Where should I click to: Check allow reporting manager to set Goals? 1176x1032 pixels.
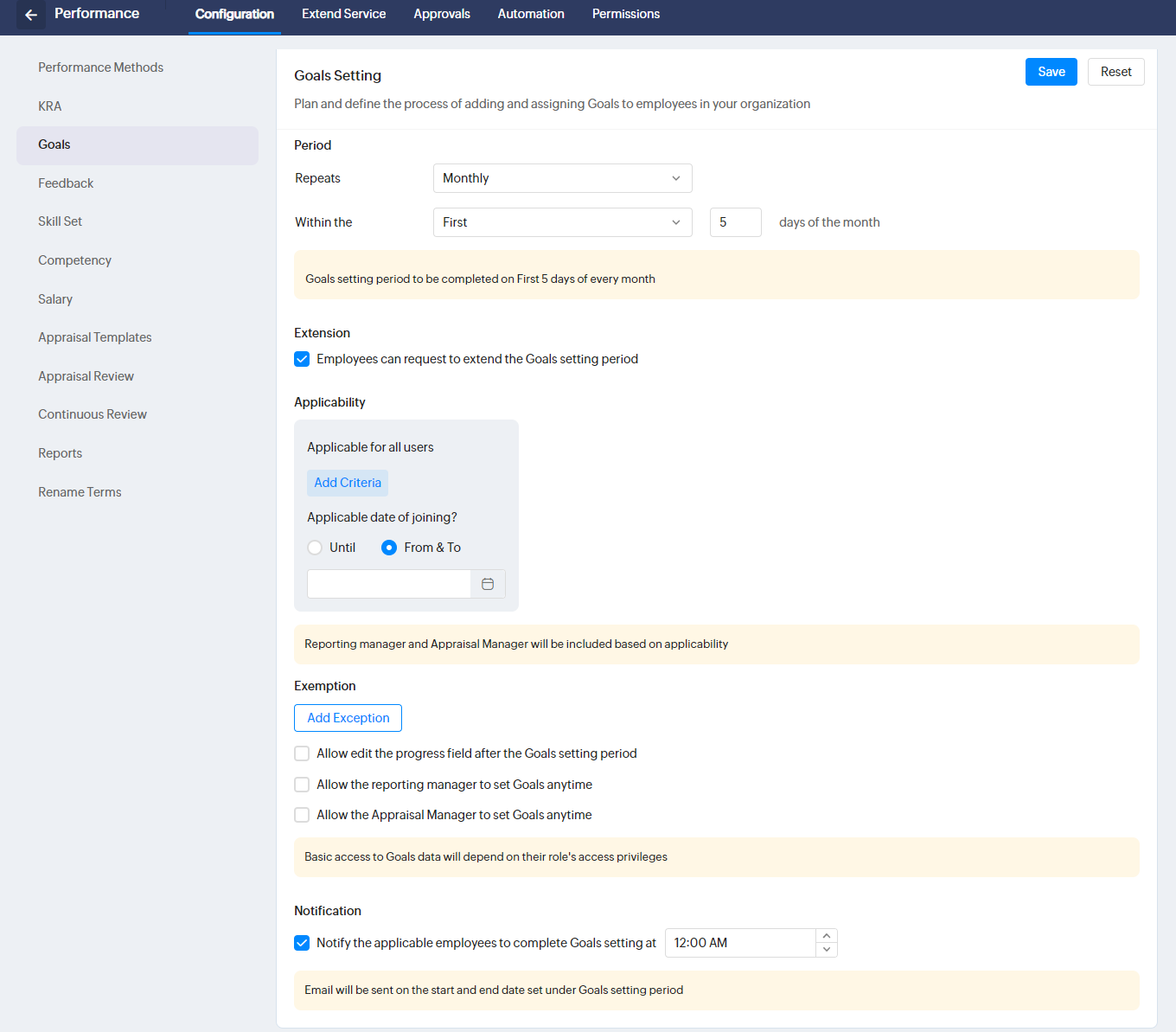click(302, 785)
